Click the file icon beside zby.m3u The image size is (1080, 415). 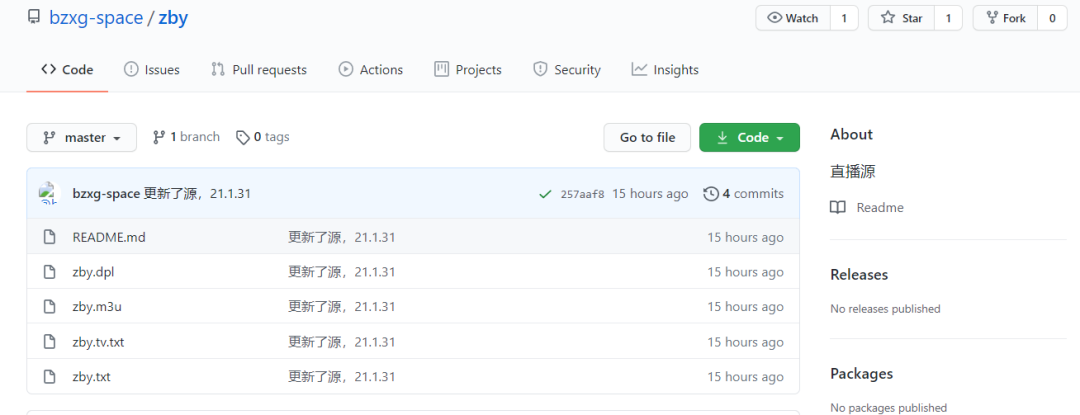pos(49,307)
